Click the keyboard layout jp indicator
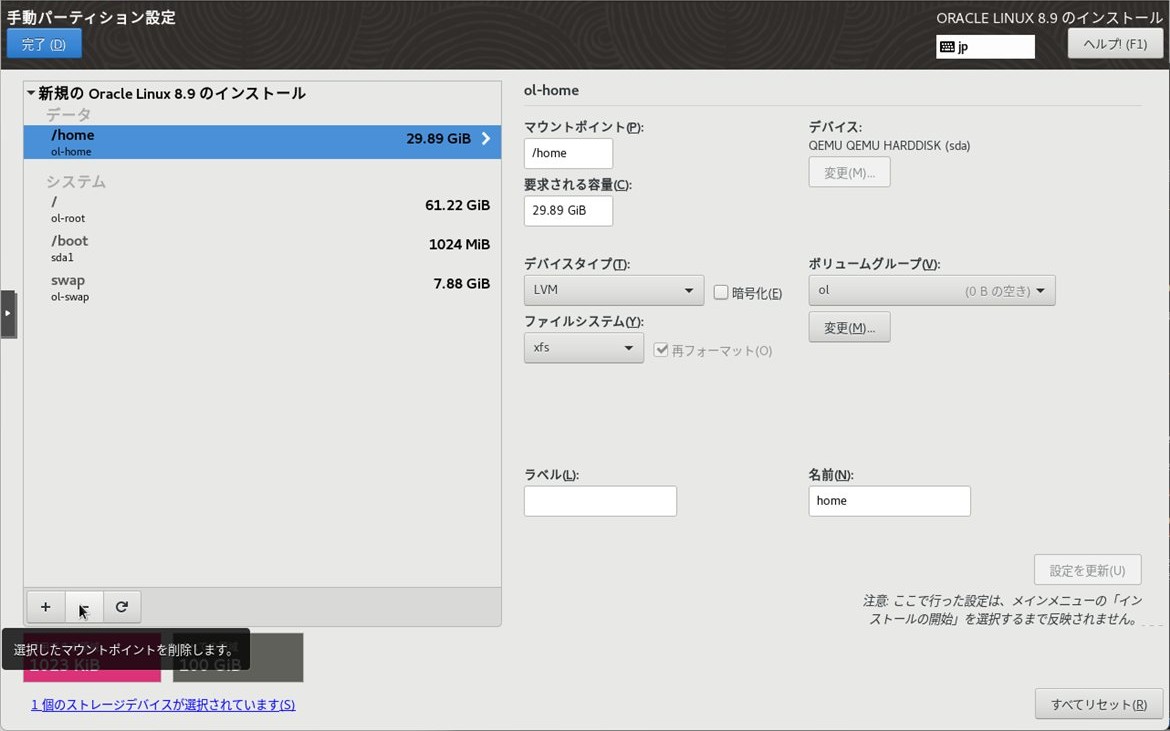 (x=985, y=46)
